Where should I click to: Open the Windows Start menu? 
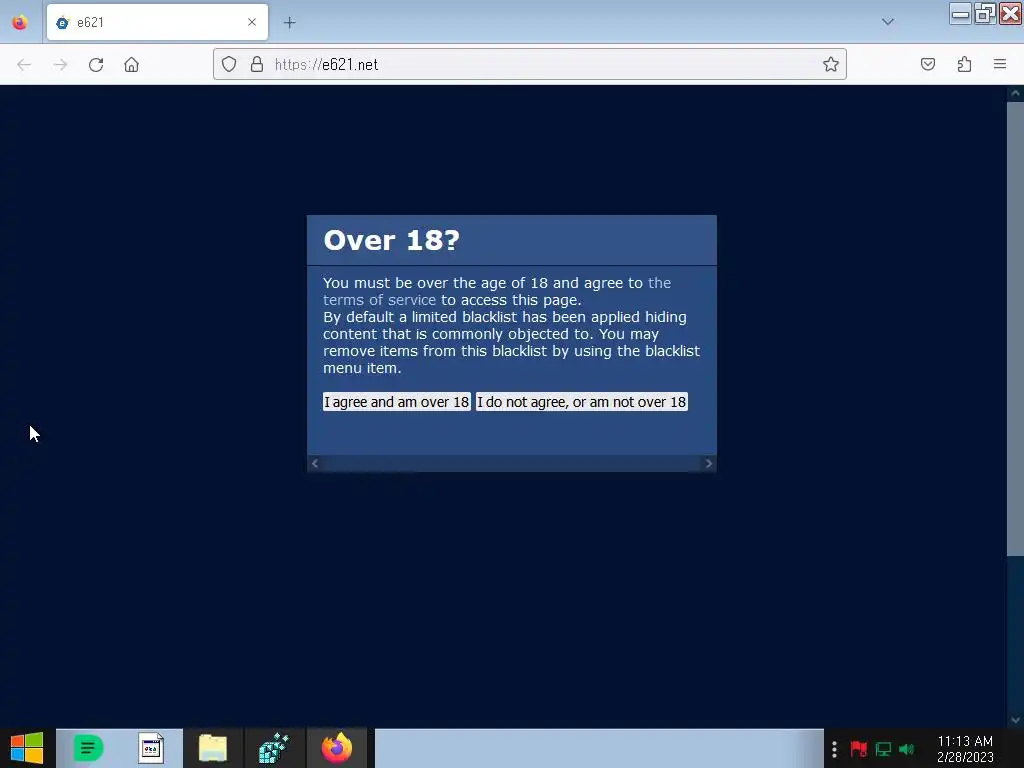[27, 748]
